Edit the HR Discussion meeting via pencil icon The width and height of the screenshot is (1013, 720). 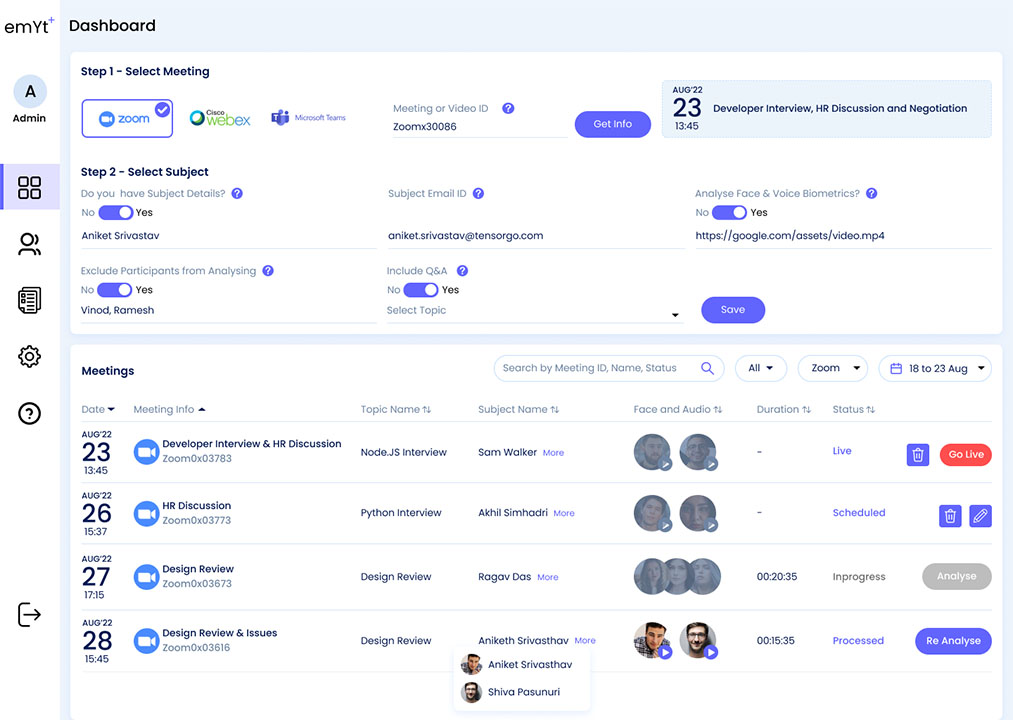pos(981,516)
